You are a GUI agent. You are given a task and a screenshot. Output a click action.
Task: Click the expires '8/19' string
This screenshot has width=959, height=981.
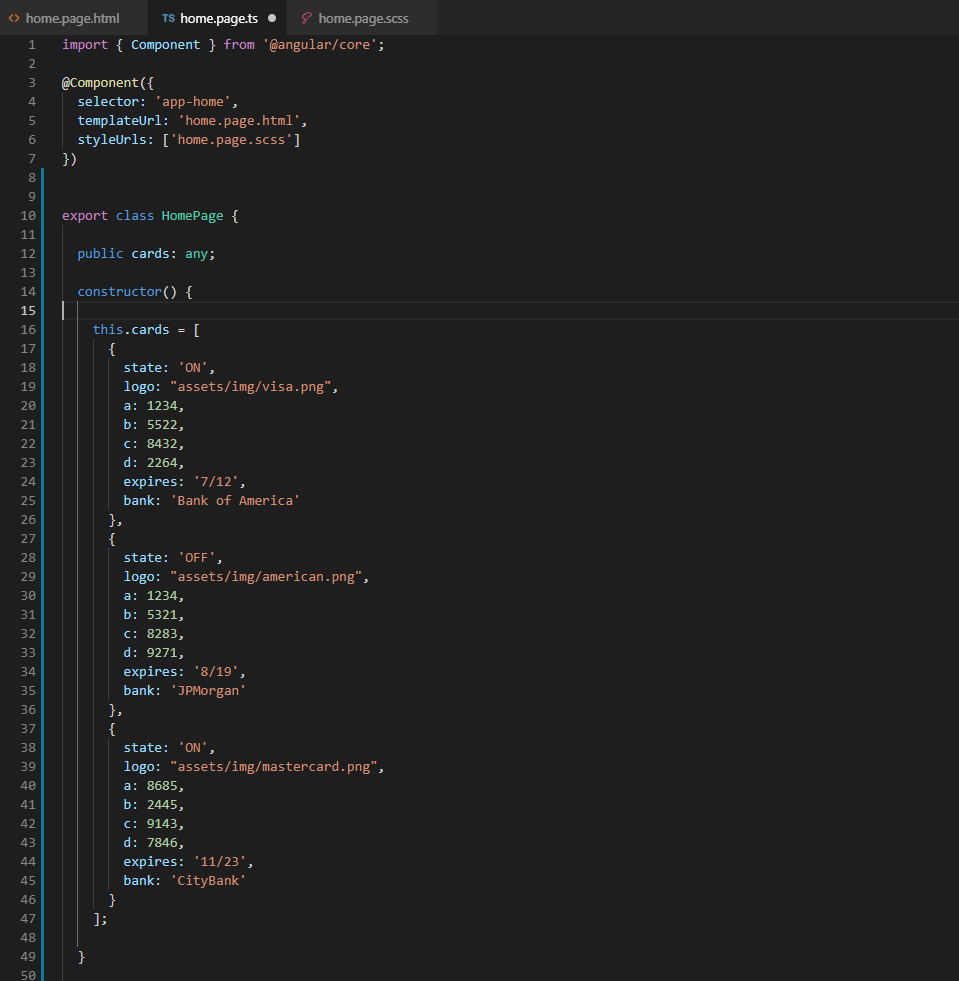216,671
